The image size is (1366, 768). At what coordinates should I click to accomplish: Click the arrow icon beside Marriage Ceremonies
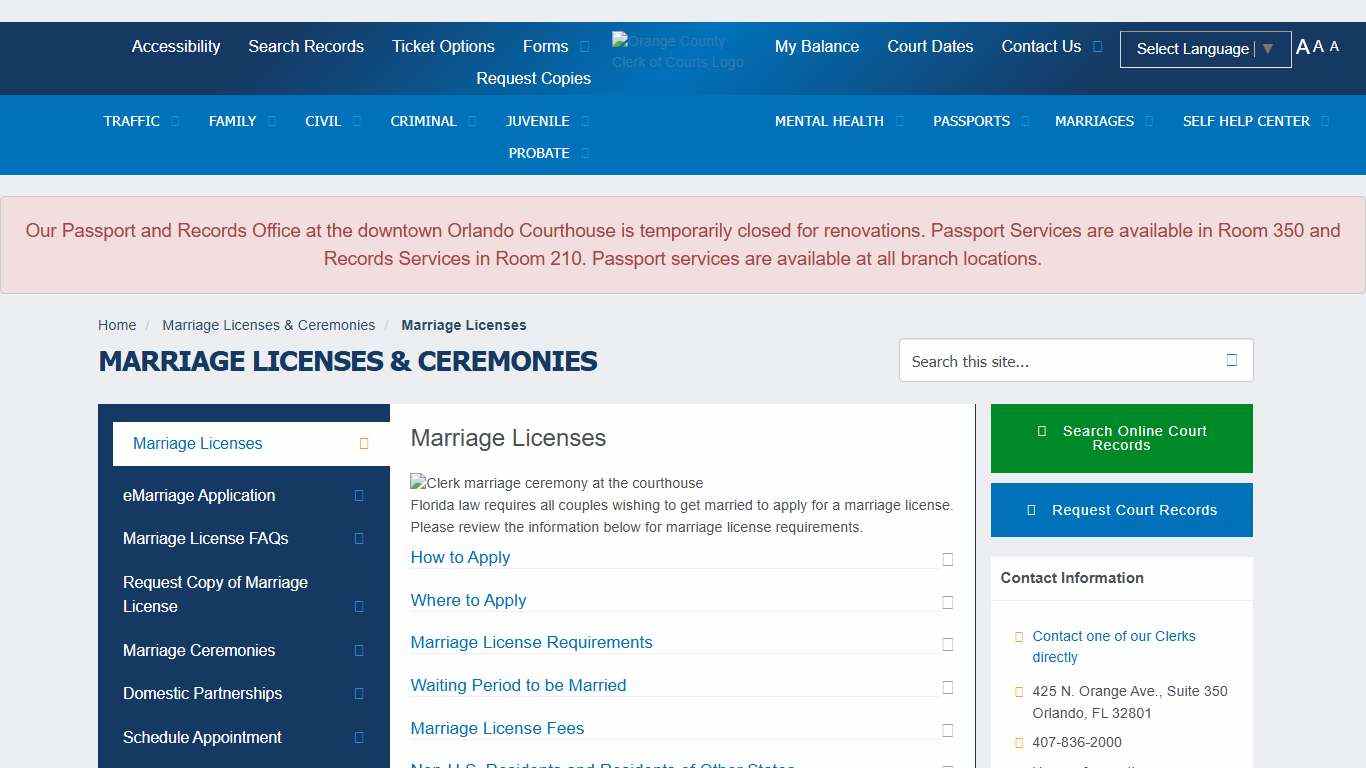coord(359,651)
